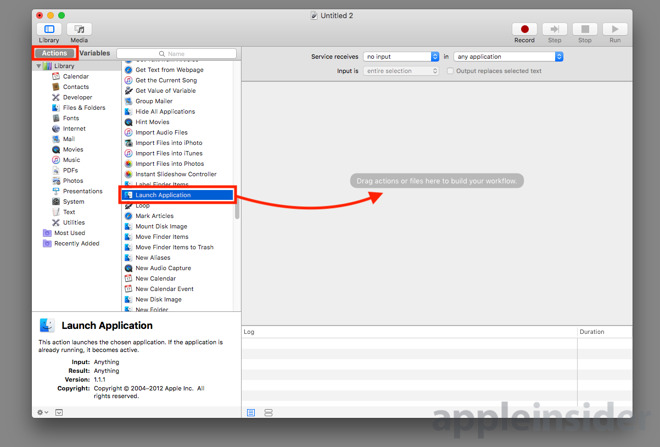
Task: Collapse the Library disclosure triangle
Action: (39, 66)
